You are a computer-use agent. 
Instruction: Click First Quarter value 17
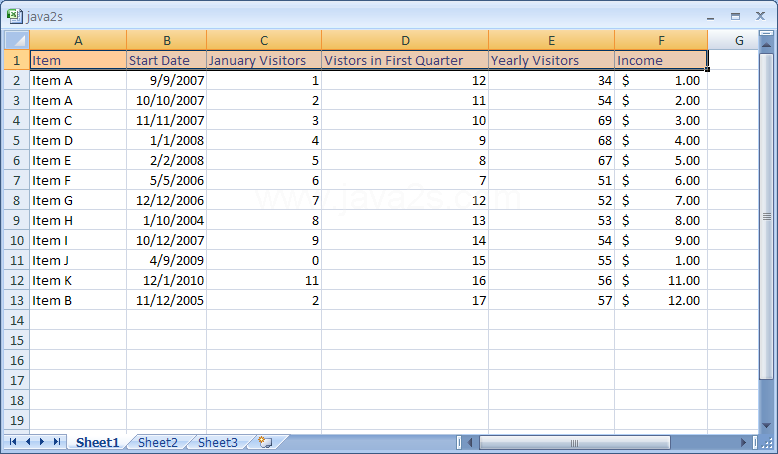405,300
